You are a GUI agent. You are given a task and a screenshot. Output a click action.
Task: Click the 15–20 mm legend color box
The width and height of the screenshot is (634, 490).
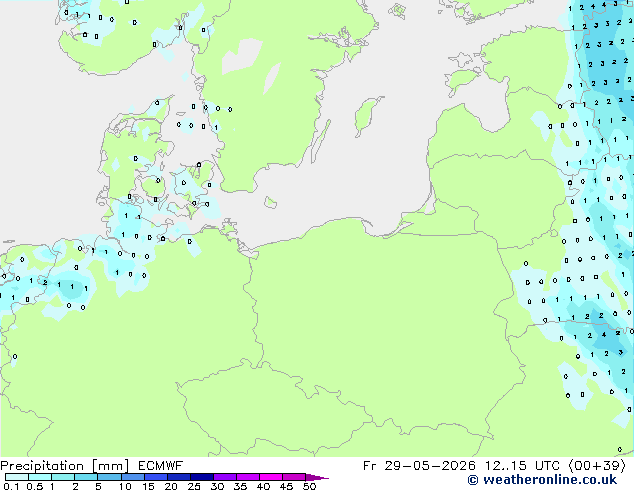point(156,477)
